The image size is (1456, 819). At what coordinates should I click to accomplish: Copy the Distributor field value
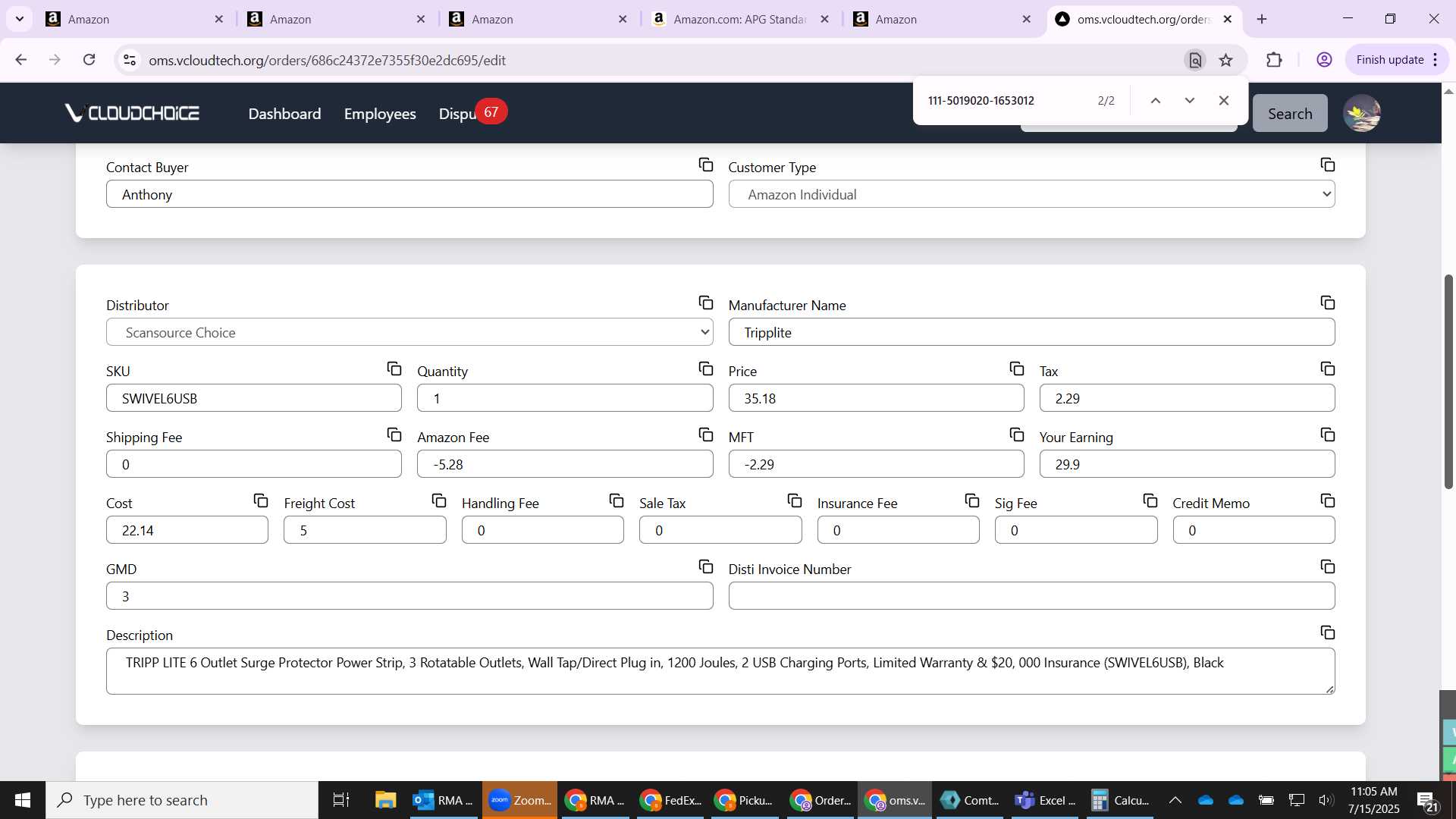click(x=705, y=303)
